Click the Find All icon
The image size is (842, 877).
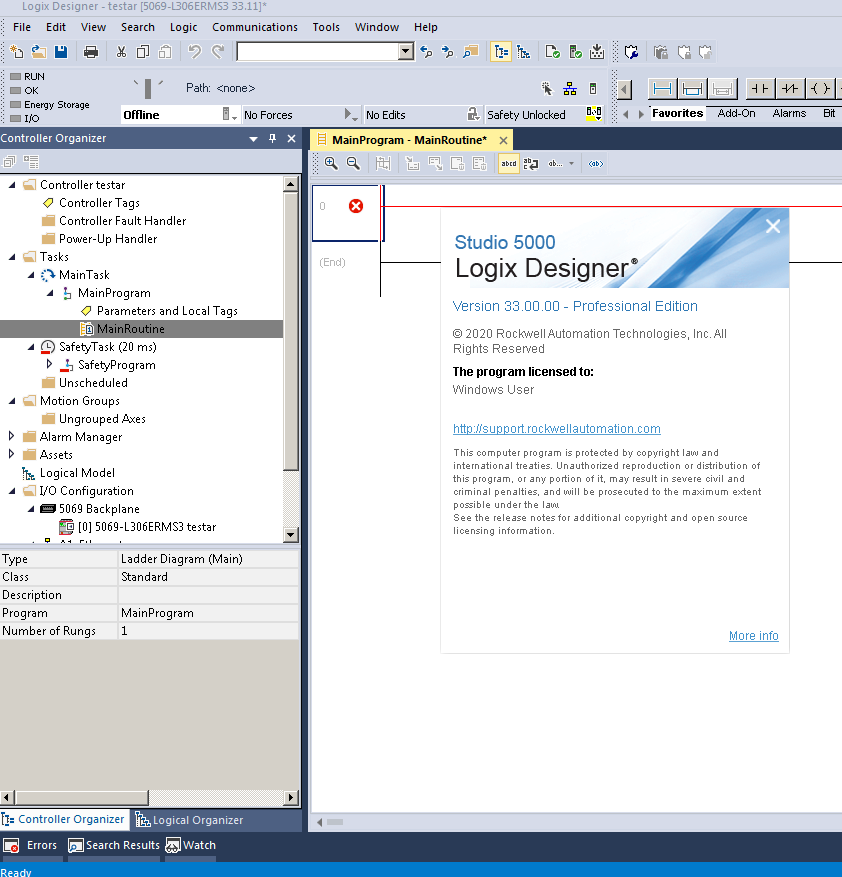(471, 52)
